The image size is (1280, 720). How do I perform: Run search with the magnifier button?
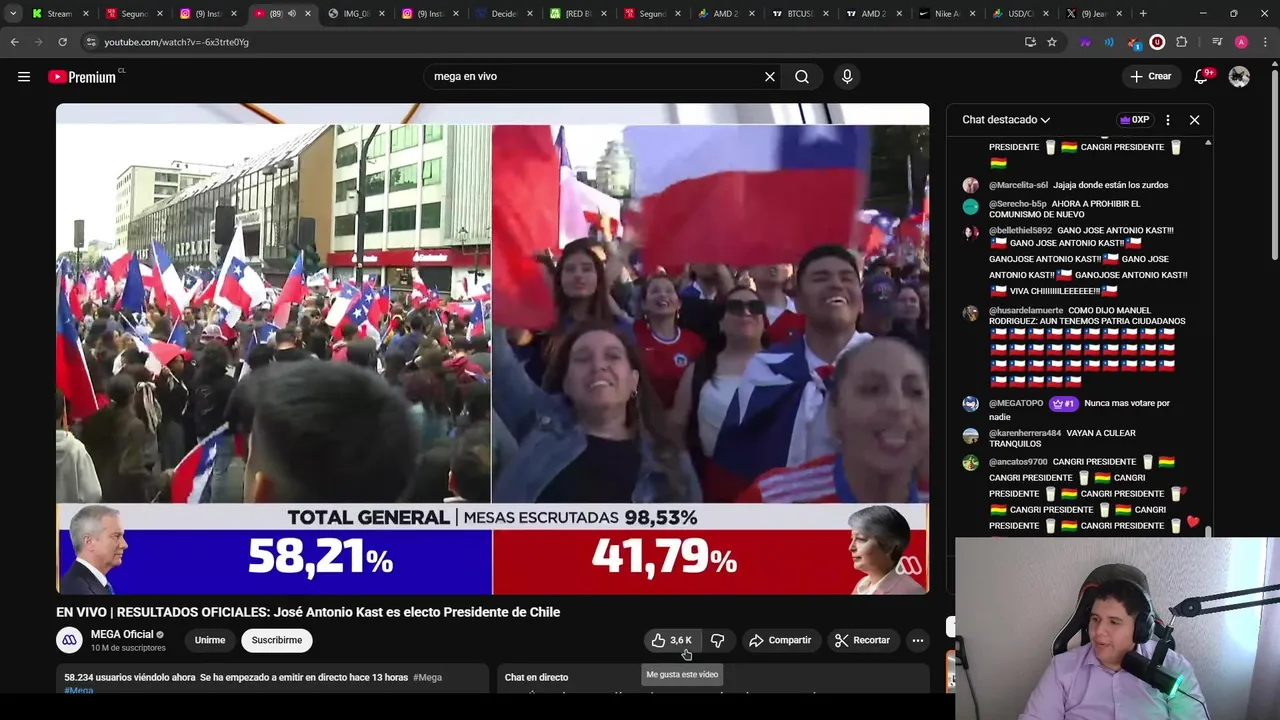[x=802, y=77]
